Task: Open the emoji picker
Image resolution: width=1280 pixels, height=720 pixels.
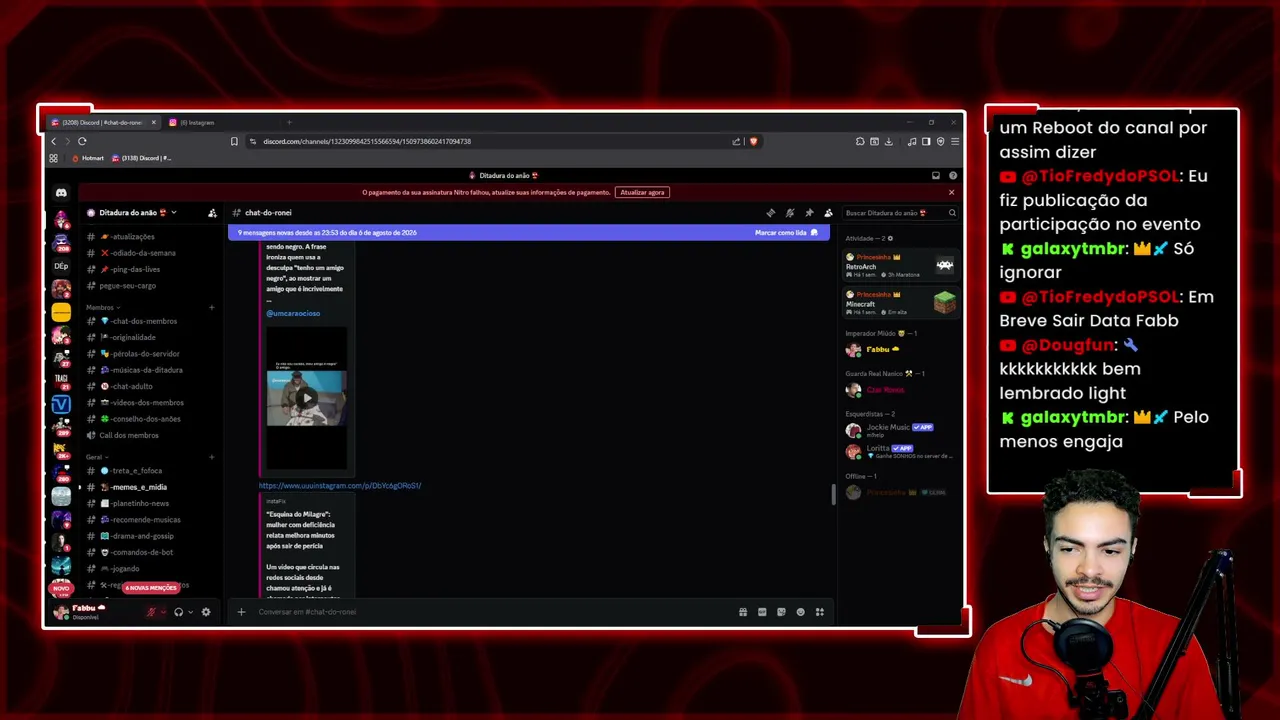Action: (x=800, y=612)
